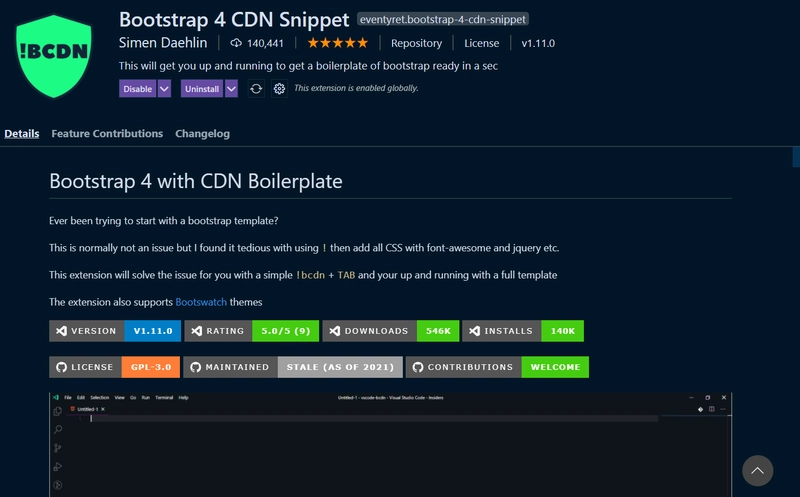800x497 pixels.
Task: Click the License GPL-3.0 badge
Action: click(x=114, y=367)
